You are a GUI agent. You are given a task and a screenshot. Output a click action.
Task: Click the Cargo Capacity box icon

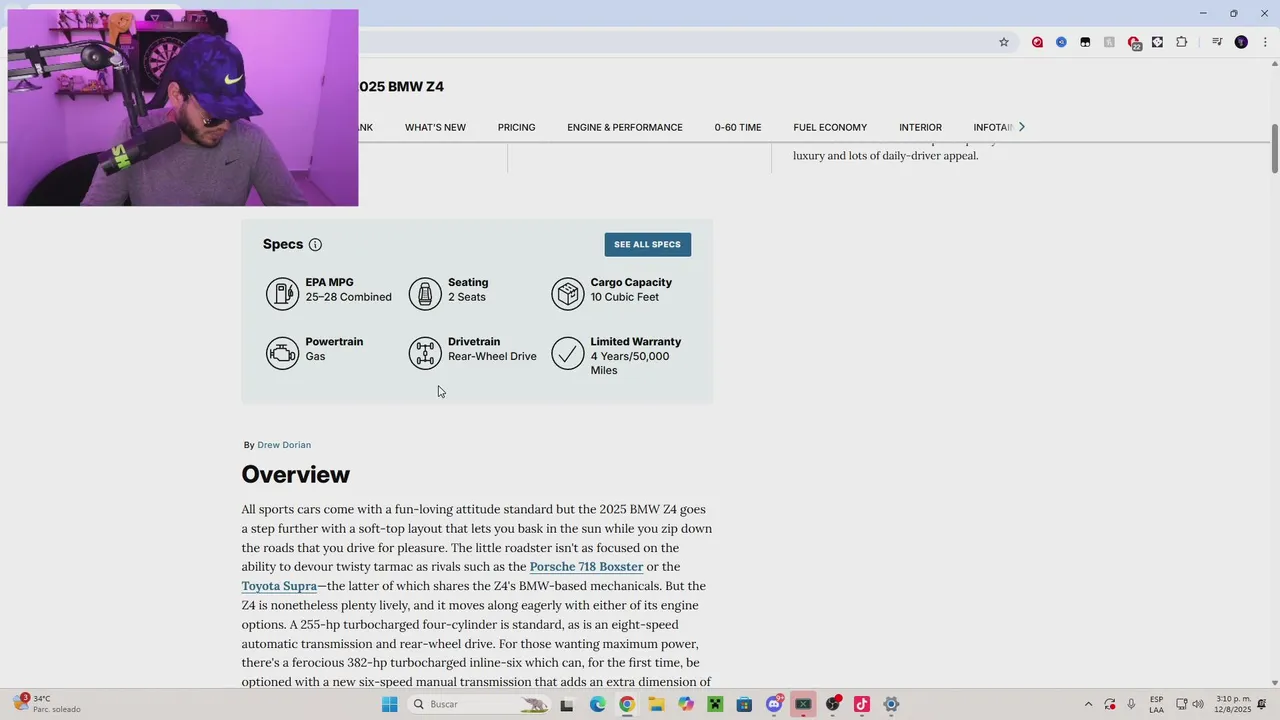pos(568,293)
